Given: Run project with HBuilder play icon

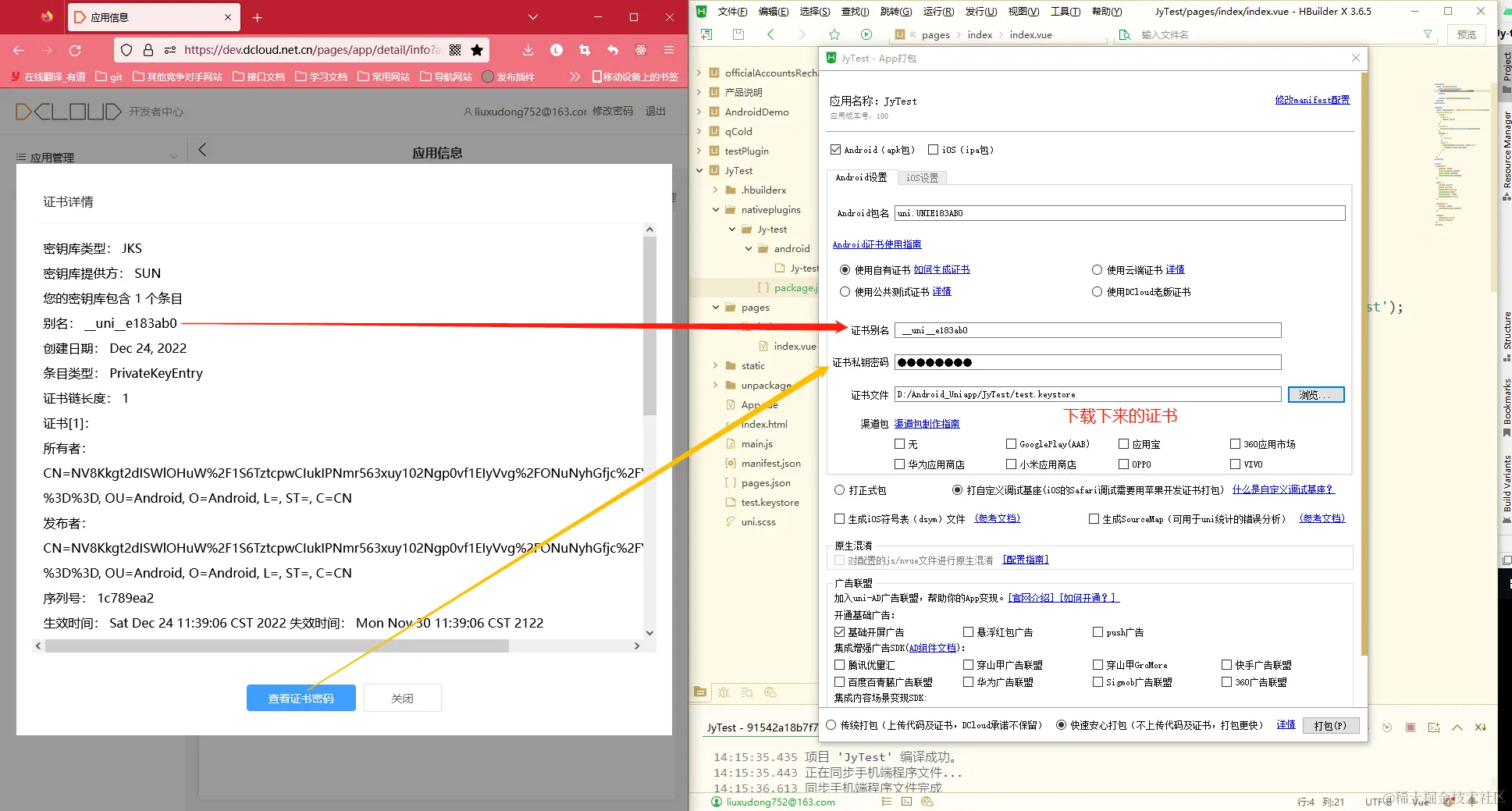Looking at the screenshot, I should tap(866, 34).
